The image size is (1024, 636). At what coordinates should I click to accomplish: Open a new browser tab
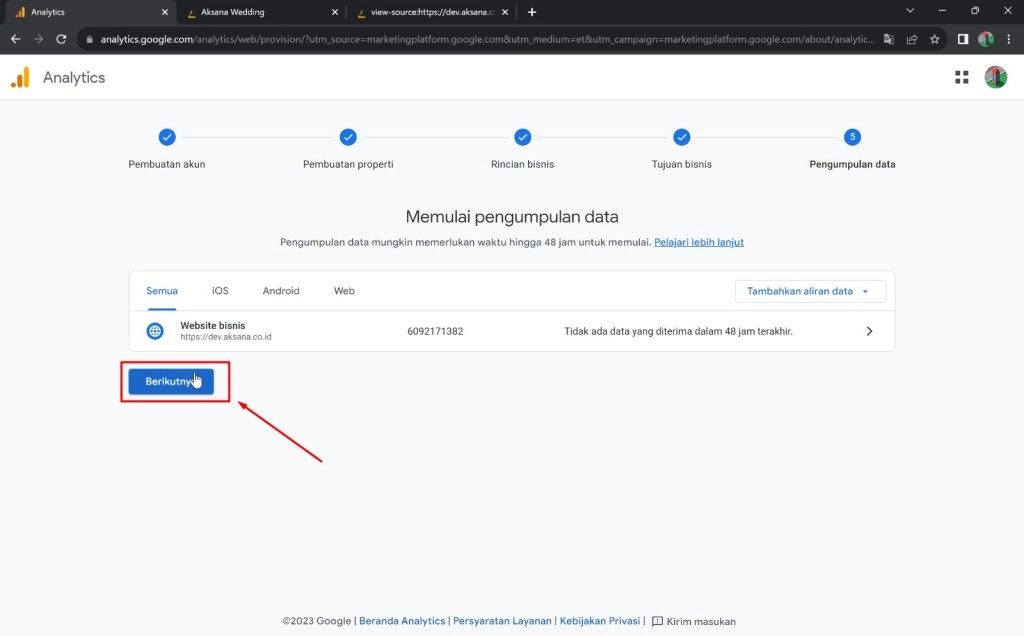point(532,12)
